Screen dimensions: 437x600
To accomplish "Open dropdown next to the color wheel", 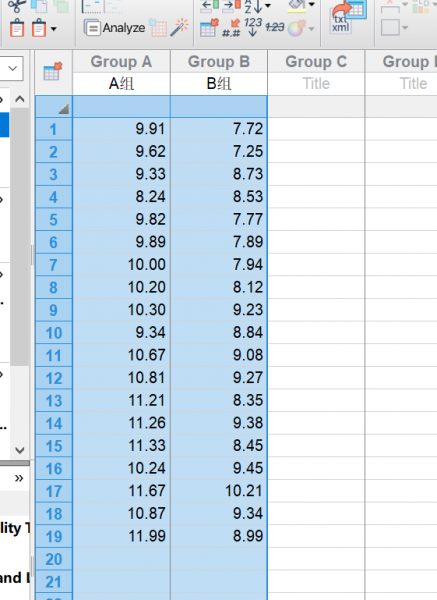I will (x=311, y=29).
